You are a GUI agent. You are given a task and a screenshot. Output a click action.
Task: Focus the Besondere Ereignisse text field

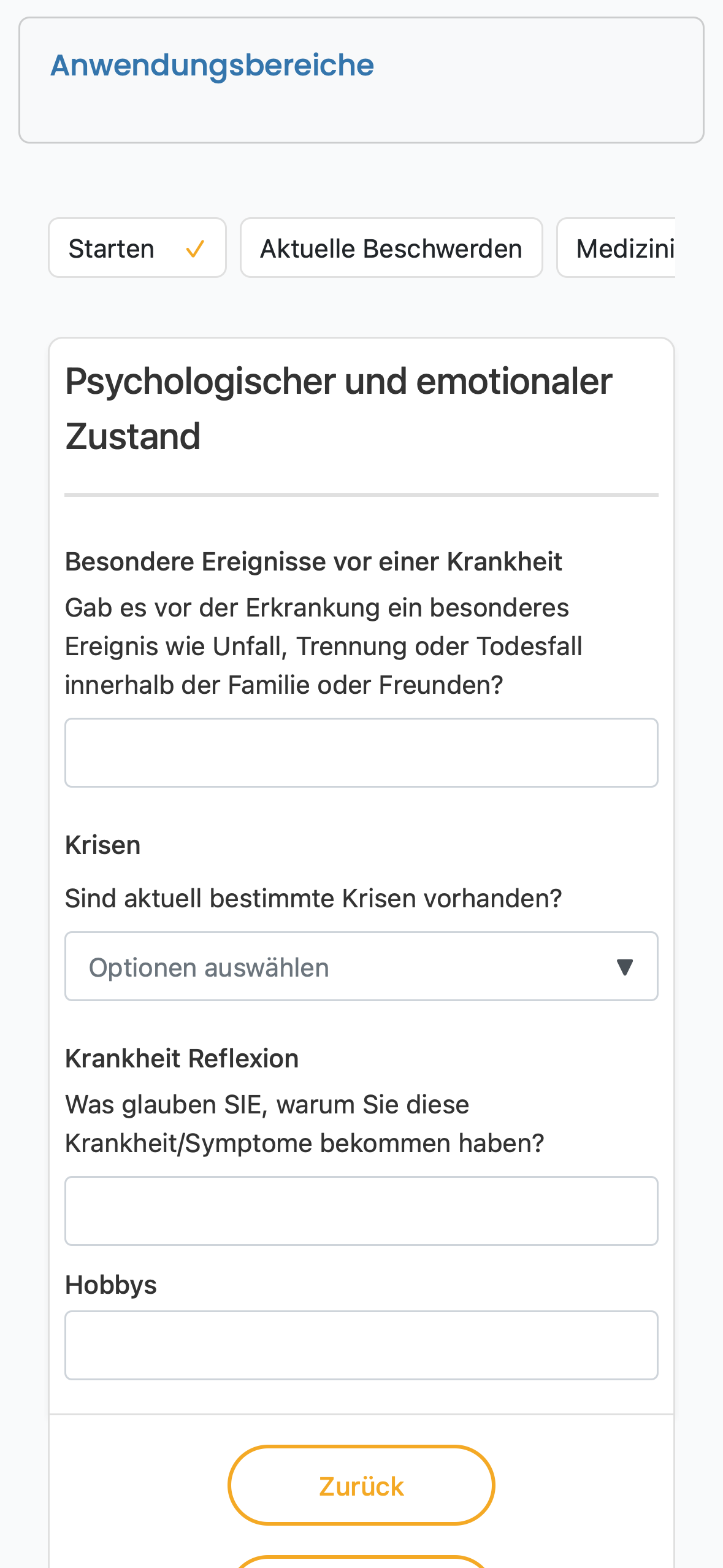(x=361, y=753)
